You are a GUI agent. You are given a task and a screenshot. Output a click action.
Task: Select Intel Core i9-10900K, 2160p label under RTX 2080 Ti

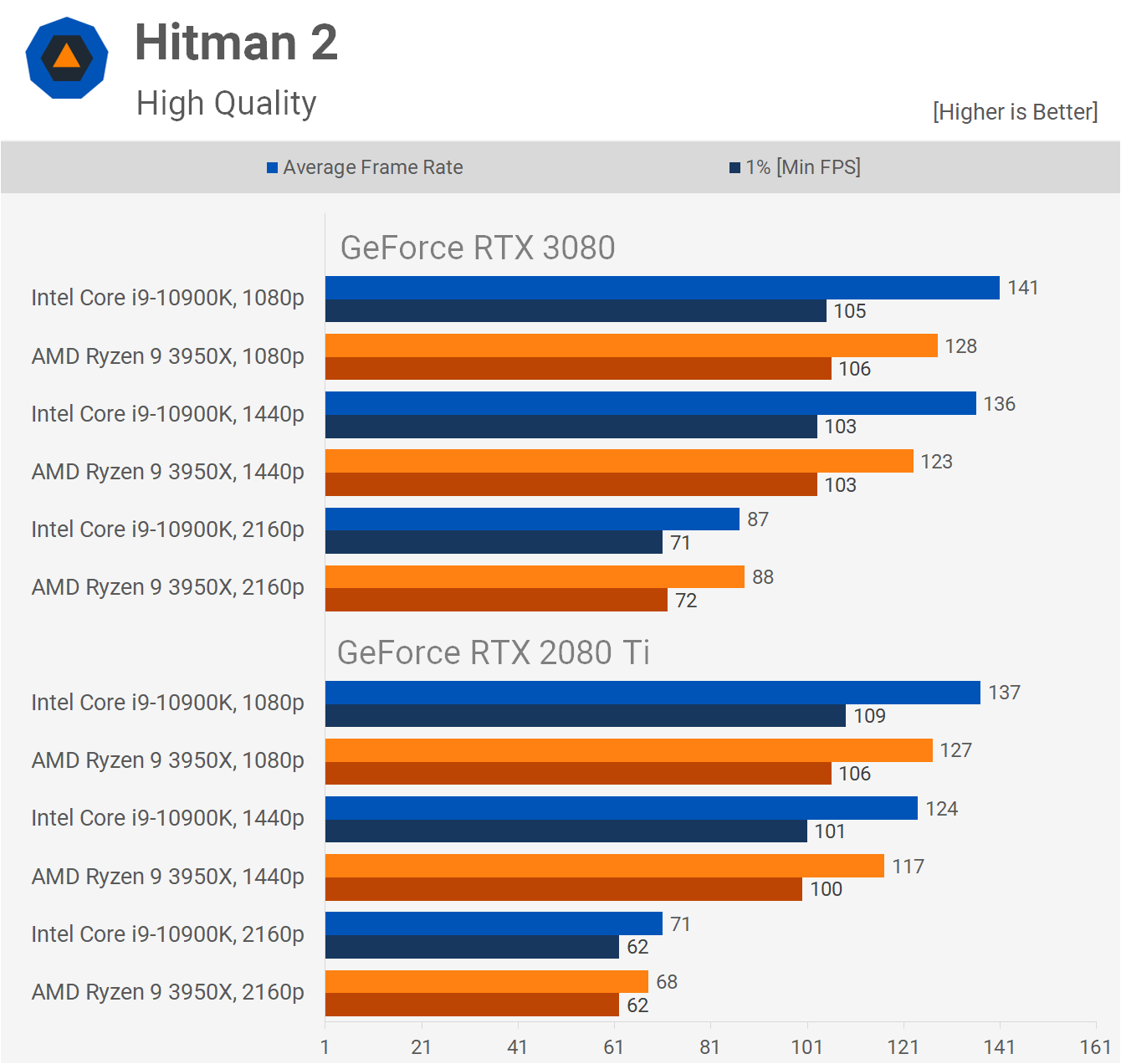pos(168,934)
